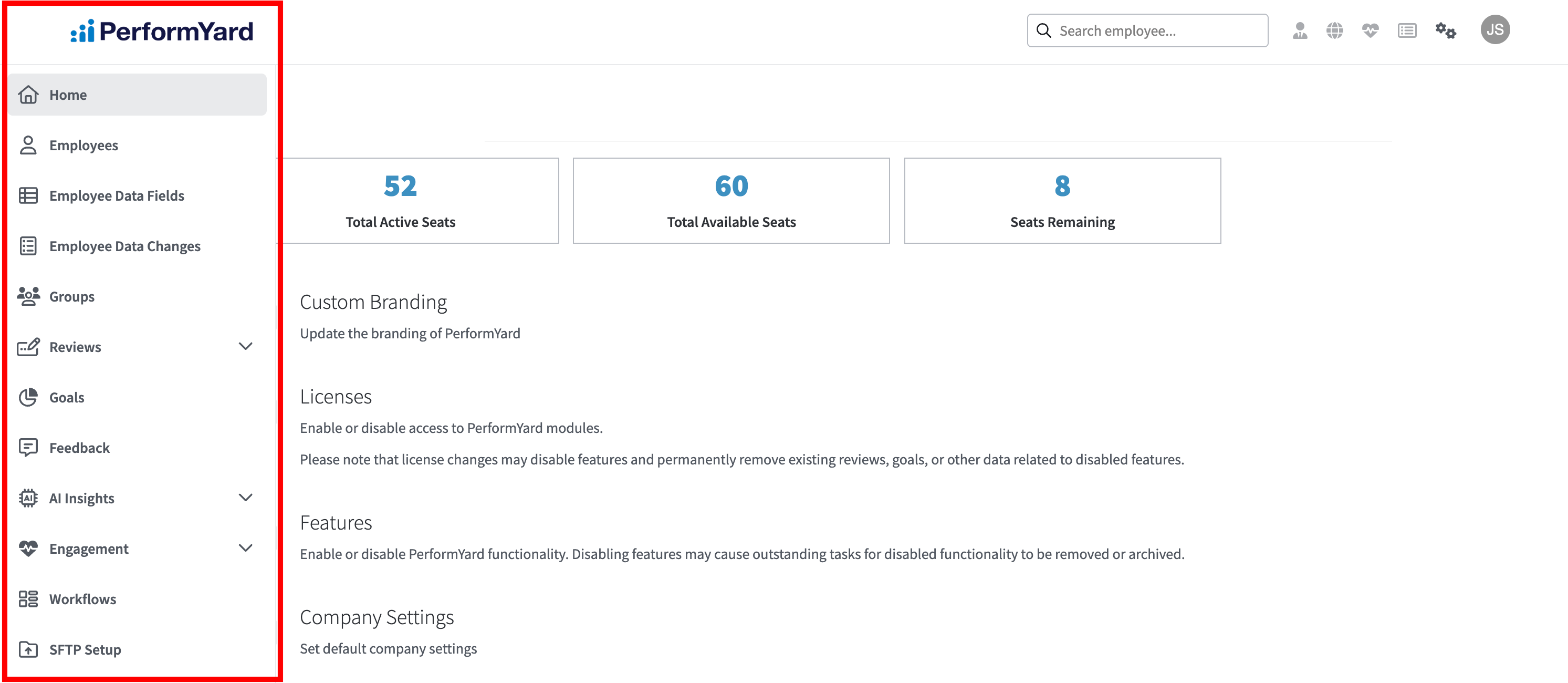Click the Home house icon in sidebar
Screen dimensions: 1568x683
(x=28, y=95)
